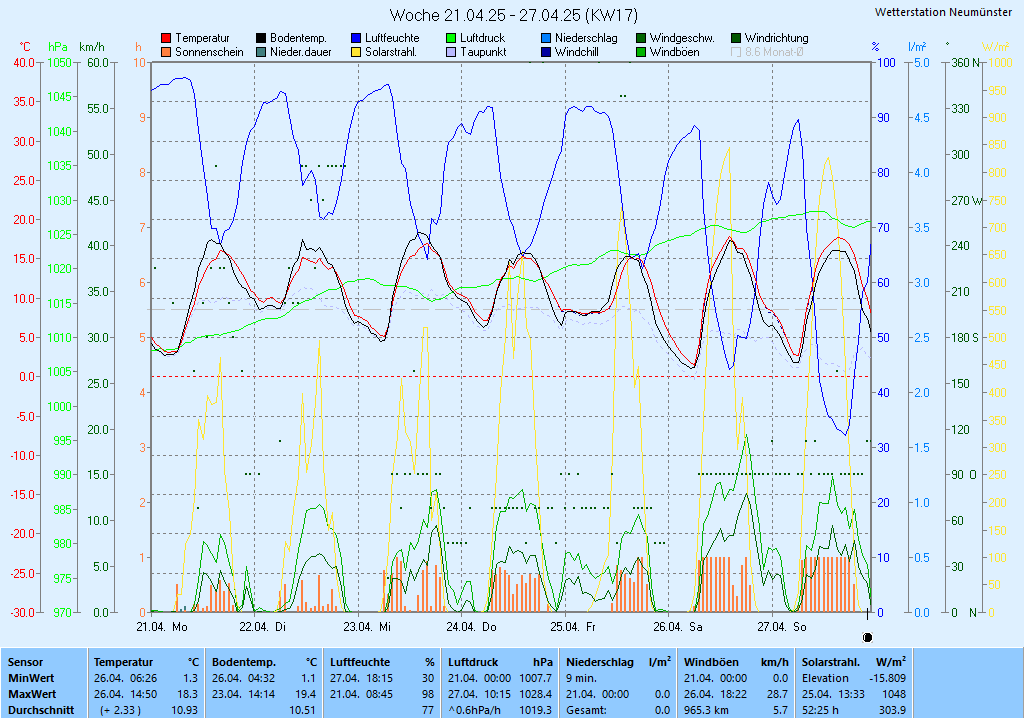
Task: Click the solar radiation average '303.9'
Action: pyautogui.click(x=893, y=710)
